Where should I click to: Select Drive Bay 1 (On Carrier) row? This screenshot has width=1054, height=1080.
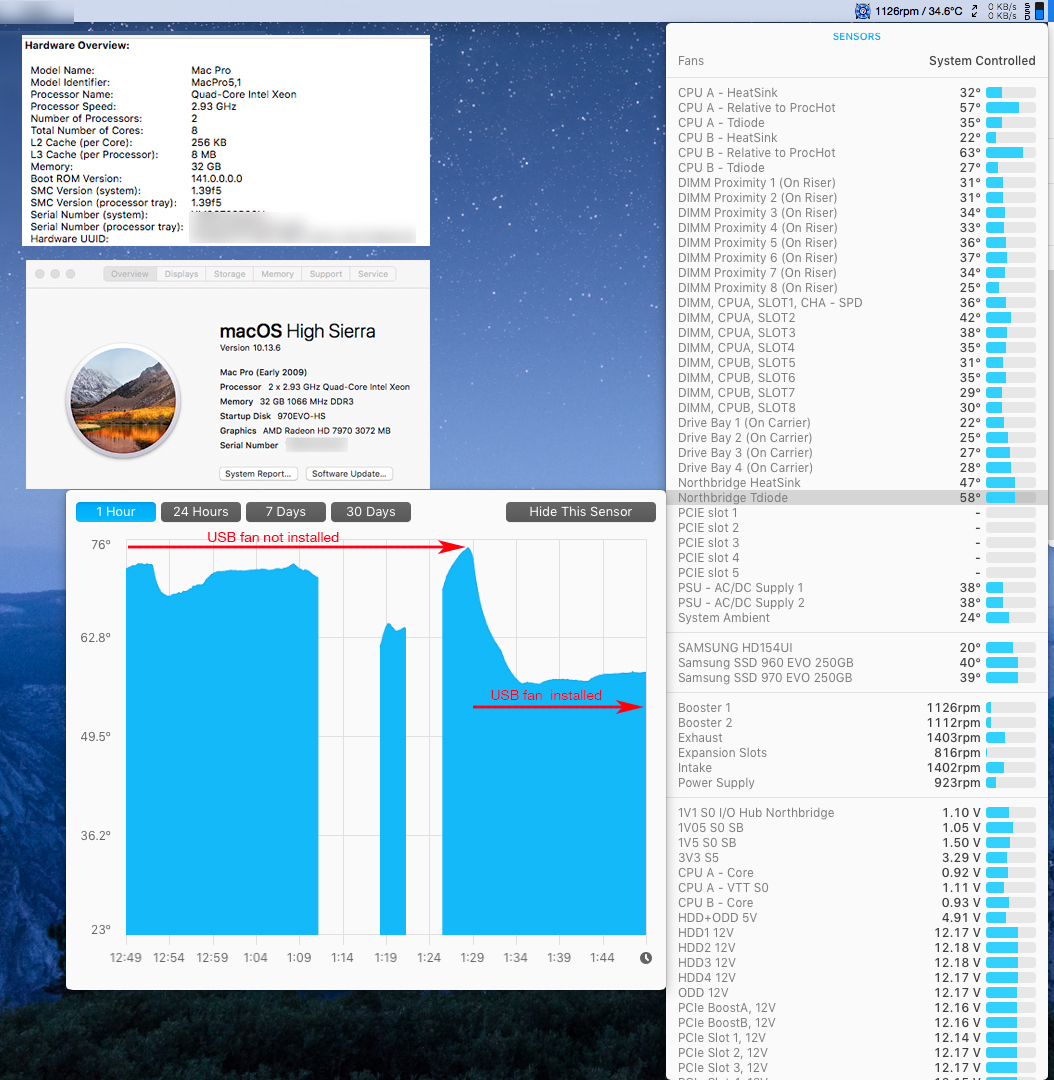[856, 423]
